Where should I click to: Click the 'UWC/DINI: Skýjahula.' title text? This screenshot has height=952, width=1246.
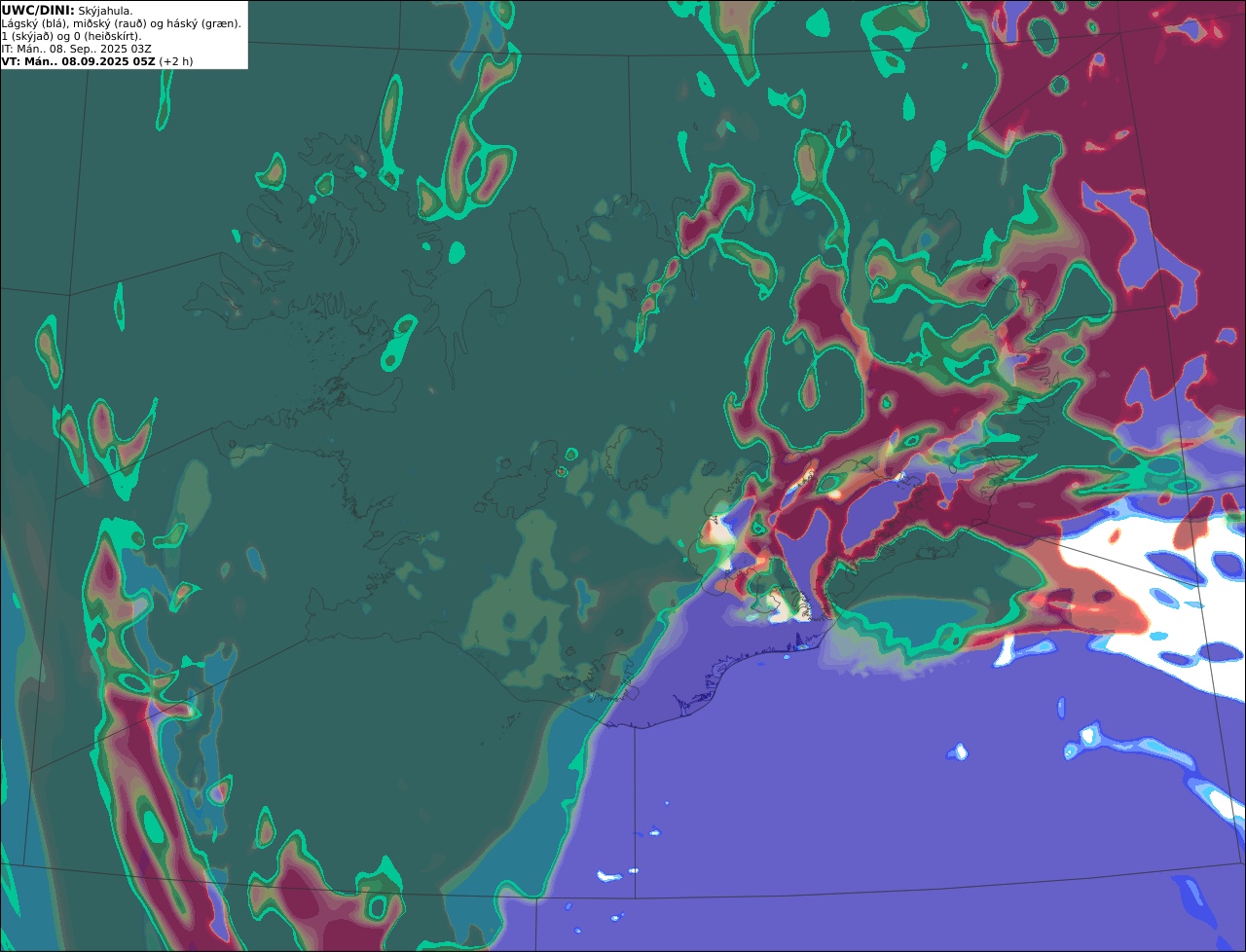tap(67, 11)
